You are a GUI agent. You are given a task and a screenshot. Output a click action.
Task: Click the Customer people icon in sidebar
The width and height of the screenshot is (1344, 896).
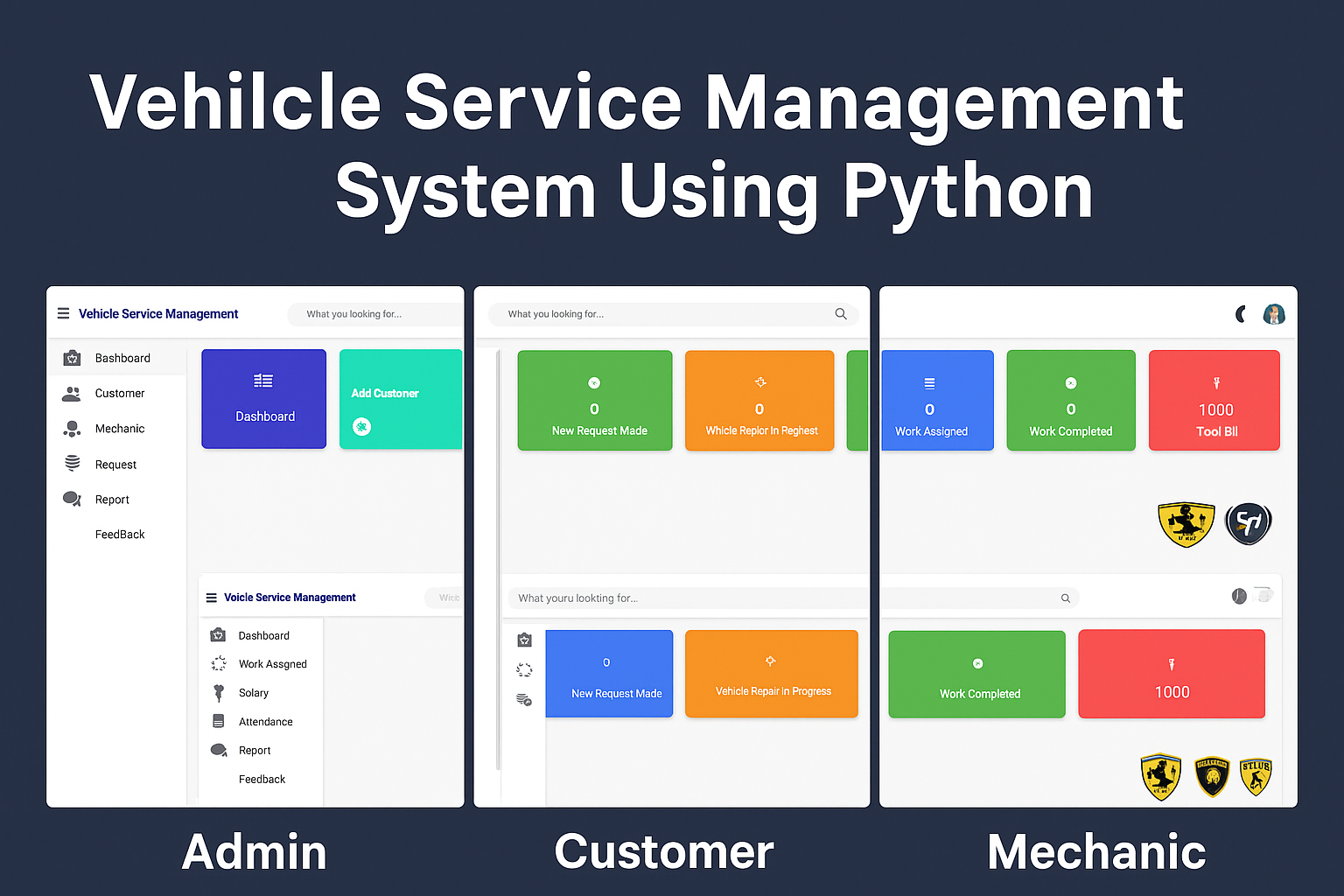[x=71, y=394]
